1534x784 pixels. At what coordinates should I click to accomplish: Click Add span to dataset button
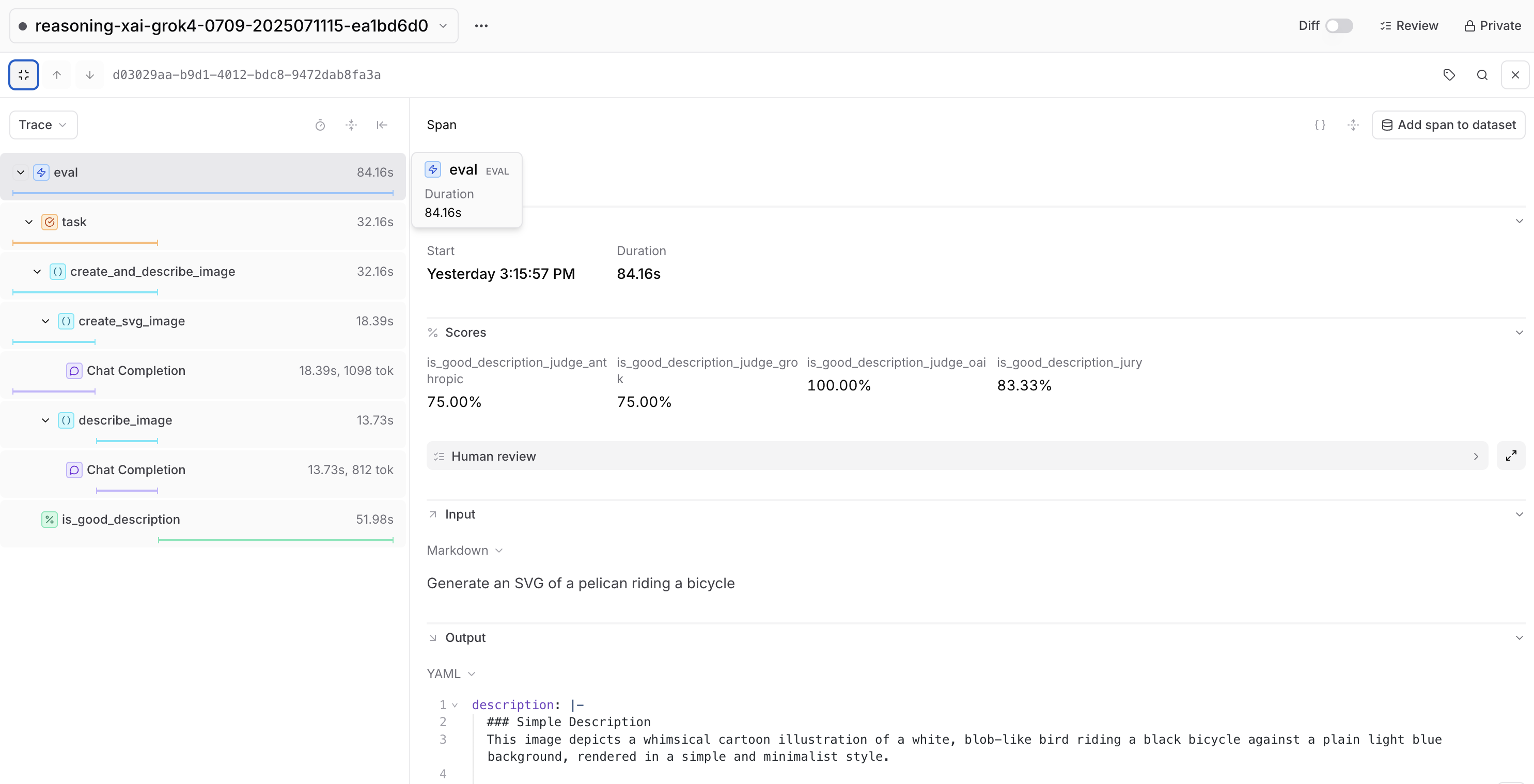1448,125
